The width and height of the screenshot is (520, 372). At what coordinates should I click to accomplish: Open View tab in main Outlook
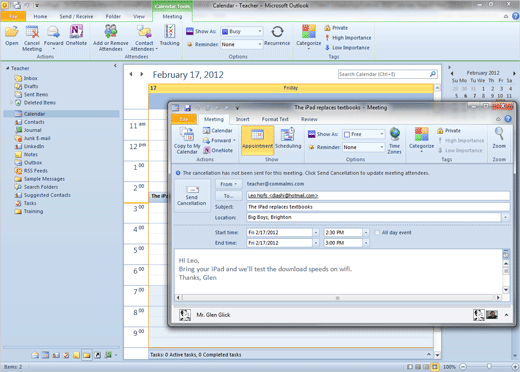pyautogui.click(x=139, y=16)
